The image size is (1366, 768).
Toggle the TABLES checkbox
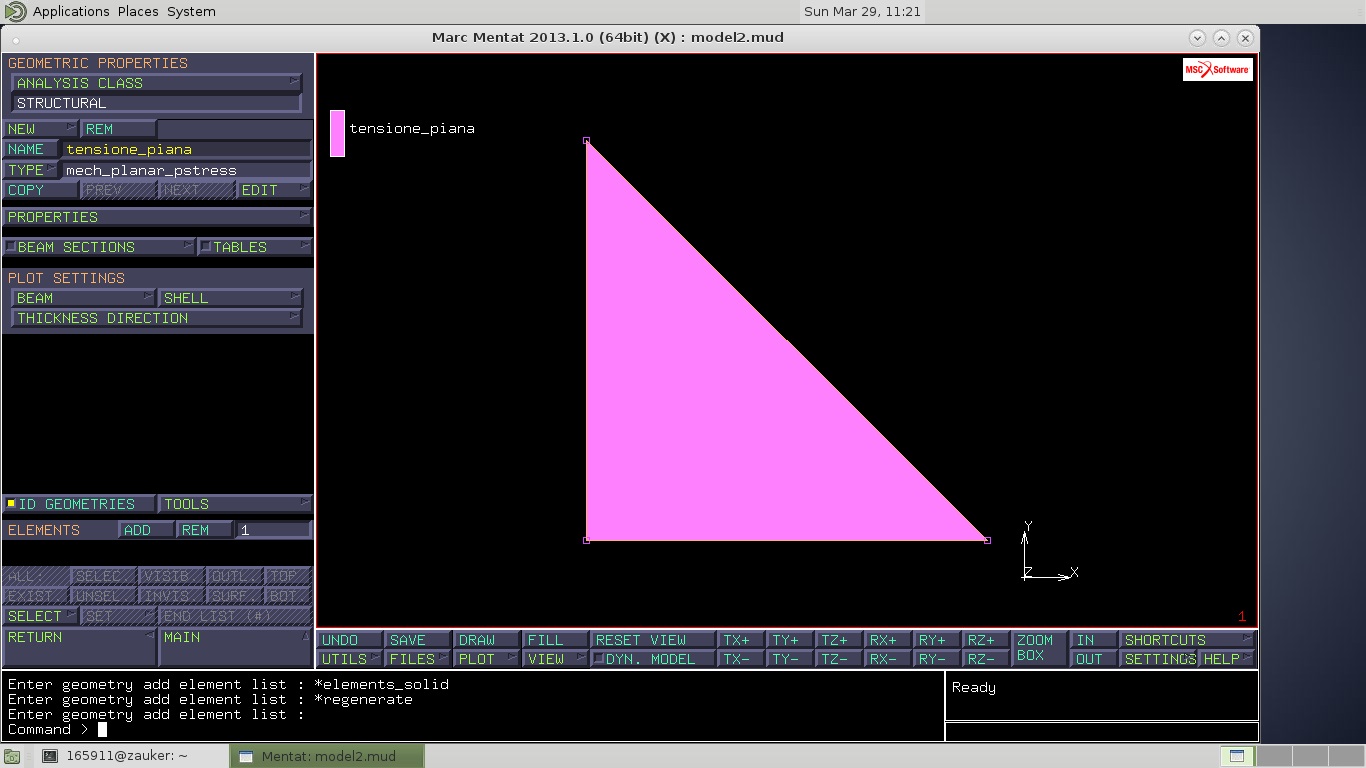point(206,247)
